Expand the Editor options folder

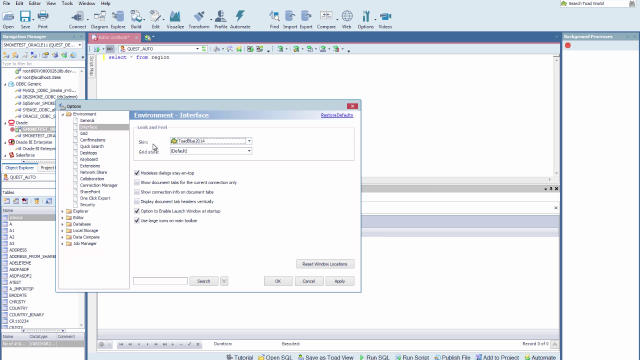(62, 218)
